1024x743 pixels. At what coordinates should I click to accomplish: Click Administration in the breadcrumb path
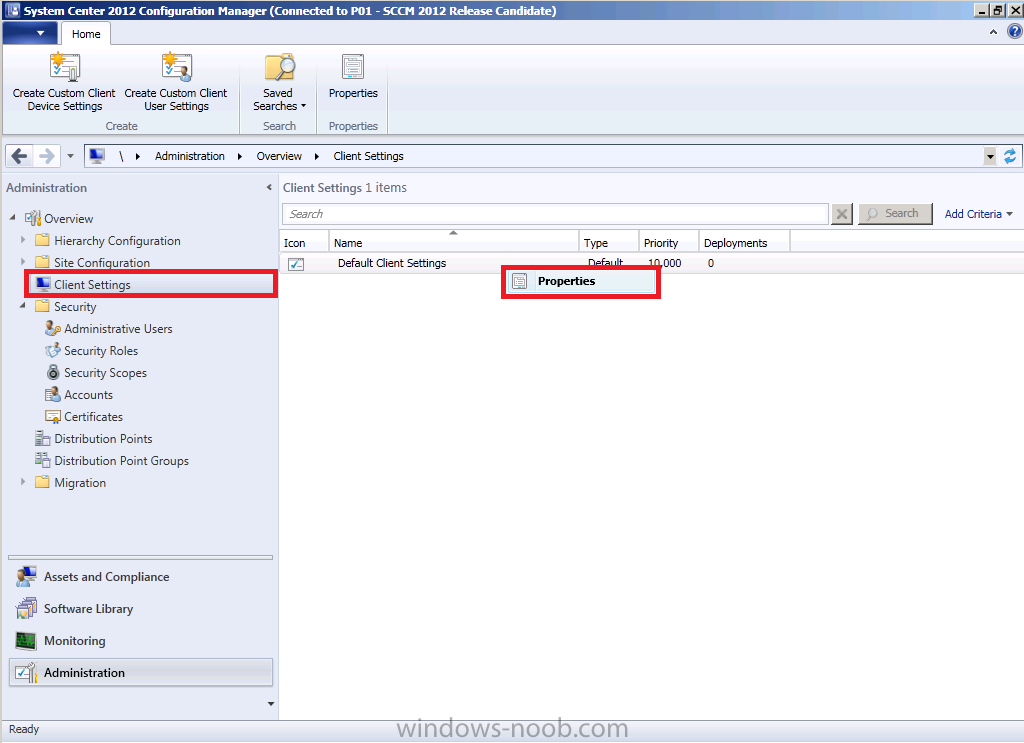189,156
